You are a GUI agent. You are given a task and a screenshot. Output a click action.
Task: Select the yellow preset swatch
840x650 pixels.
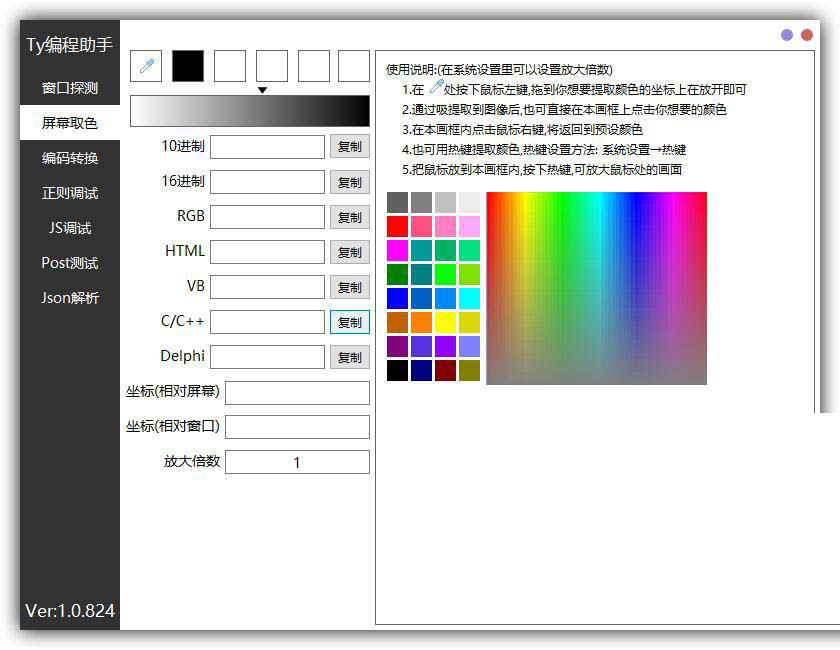tap(445, 322)
